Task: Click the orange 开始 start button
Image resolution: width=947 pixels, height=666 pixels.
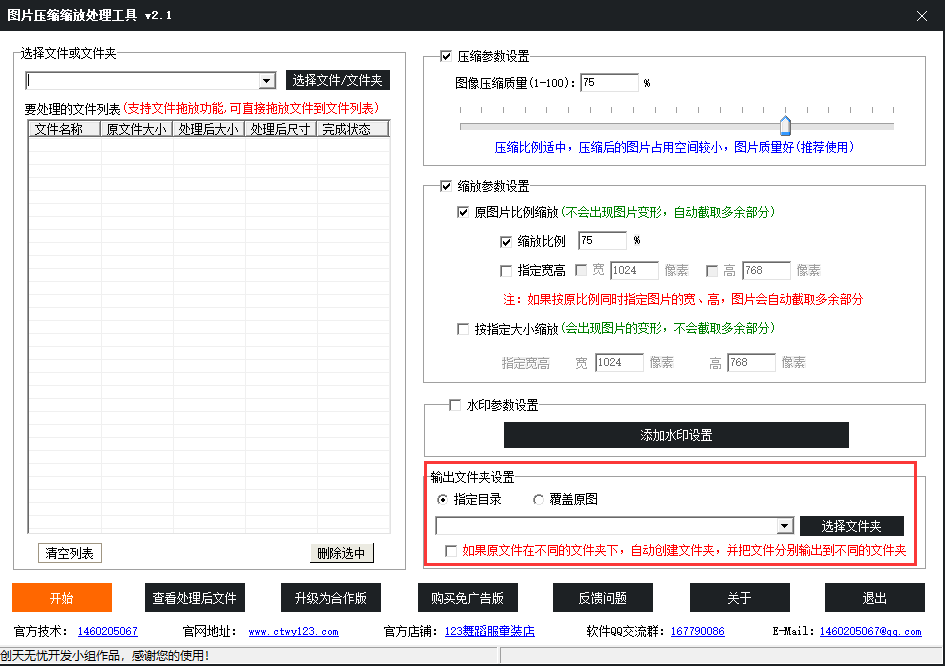Action: (x=62, y=598)
